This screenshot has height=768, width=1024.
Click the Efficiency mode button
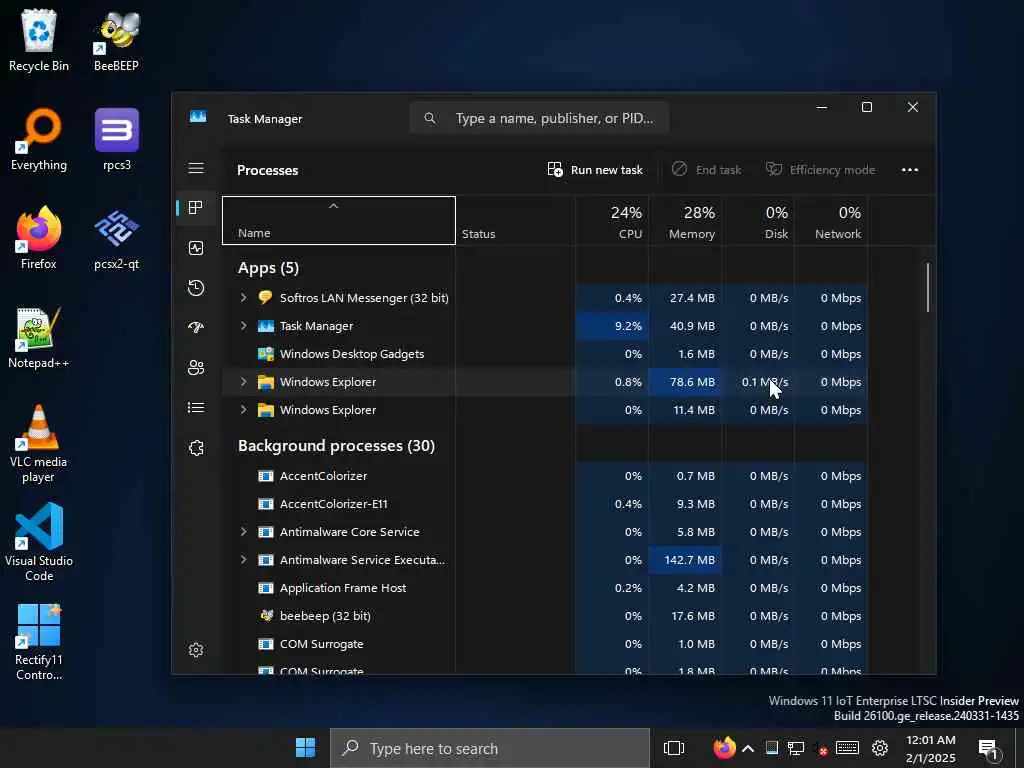820,170
